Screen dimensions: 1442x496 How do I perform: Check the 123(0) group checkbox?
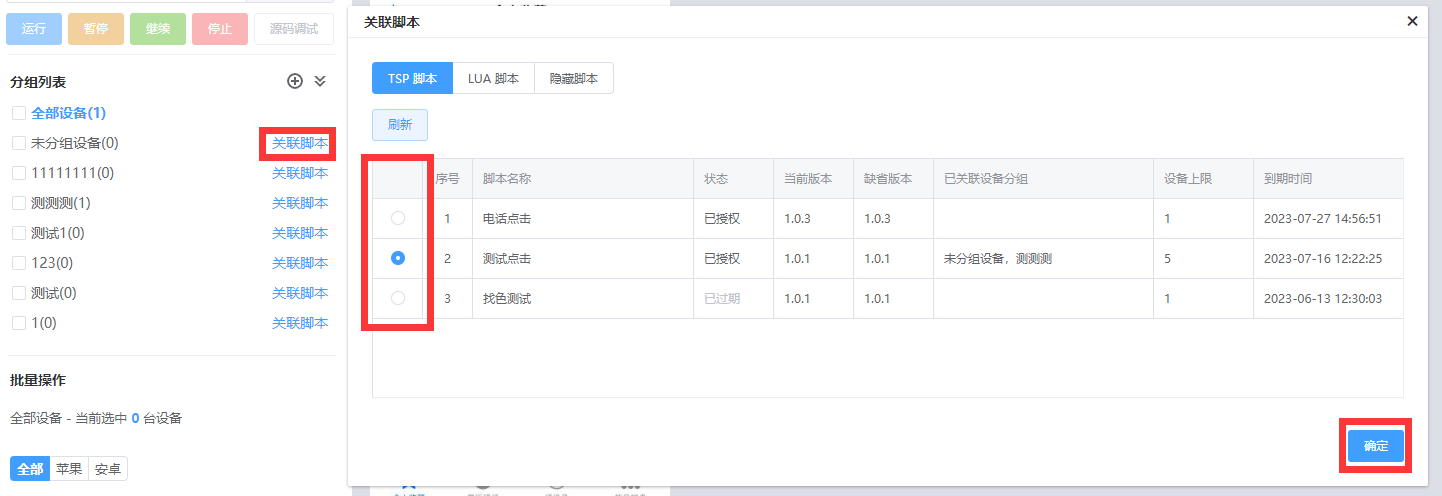[18, 263]
